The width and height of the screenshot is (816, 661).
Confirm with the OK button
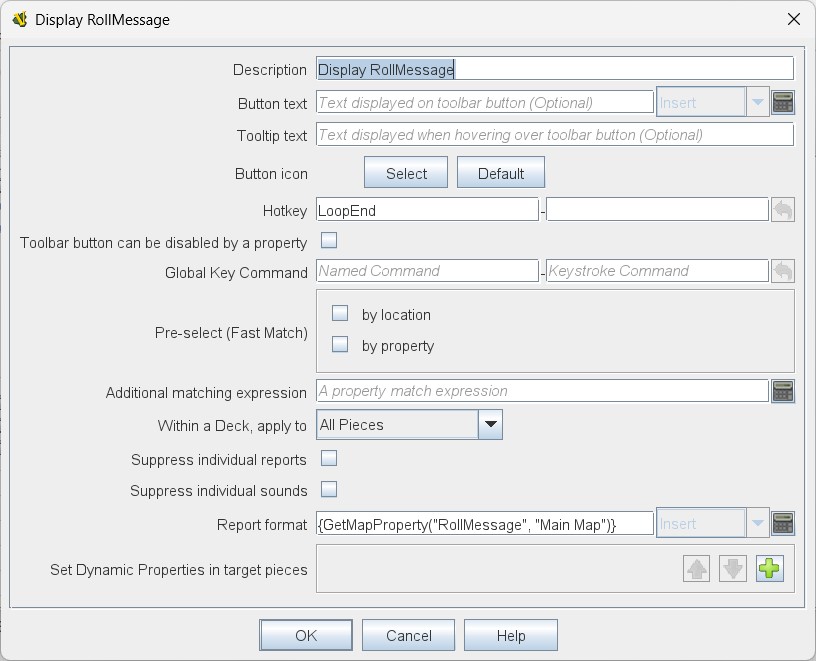[x=306, y=635]
